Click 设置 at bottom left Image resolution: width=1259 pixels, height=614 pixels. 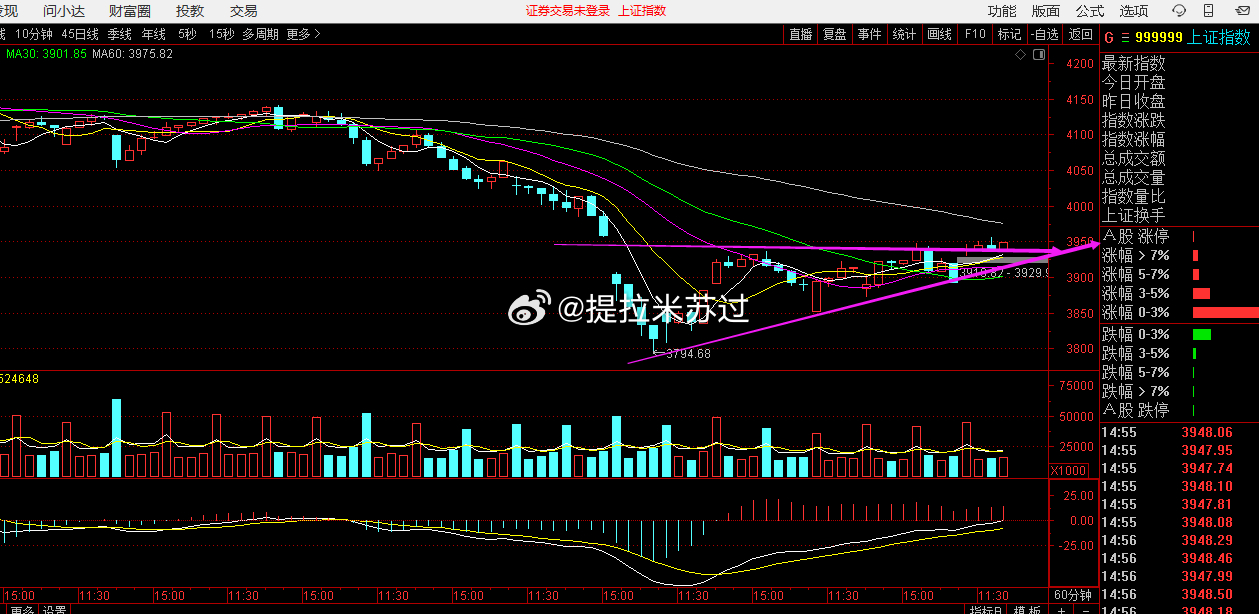[54, 609]
